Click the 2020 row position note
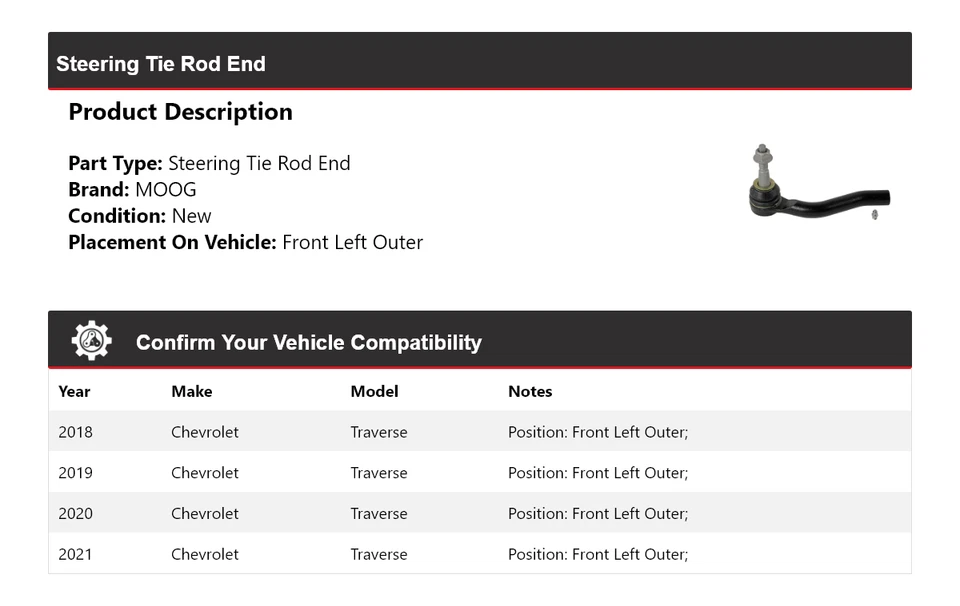 click(x=597, y=514)
